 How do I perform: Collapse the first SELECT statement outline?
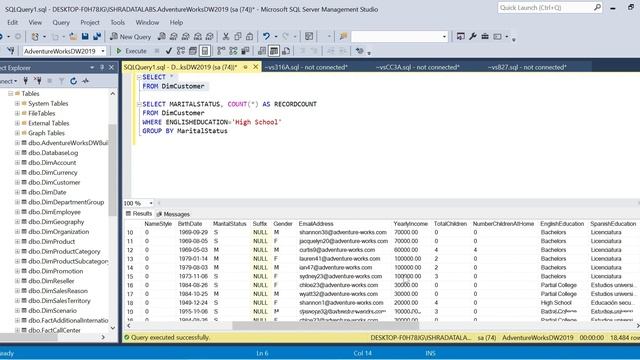tap(139, 77)
